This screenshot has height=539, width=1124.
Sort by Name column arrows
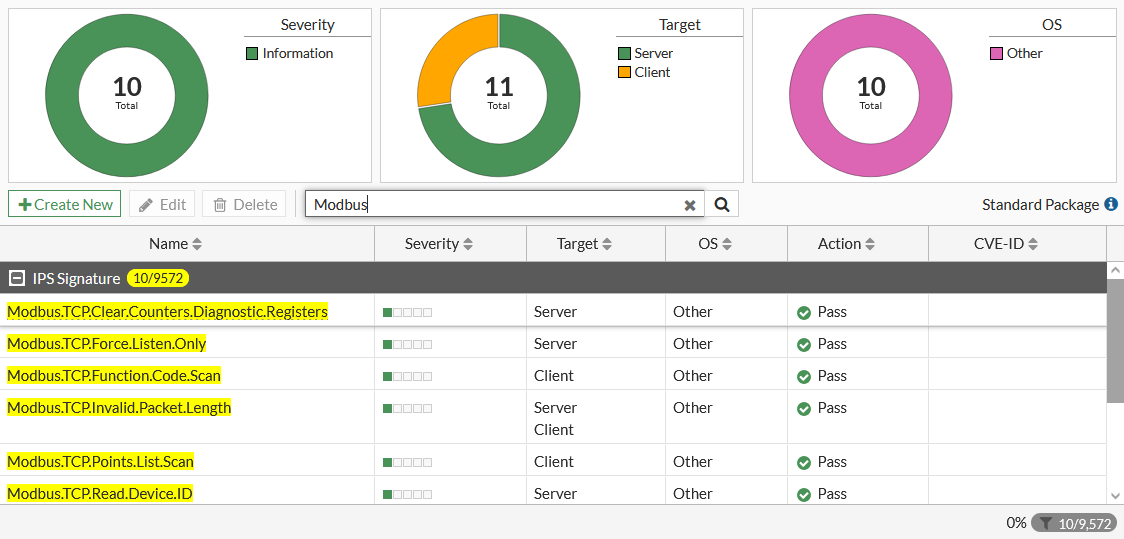coord(197,244)
